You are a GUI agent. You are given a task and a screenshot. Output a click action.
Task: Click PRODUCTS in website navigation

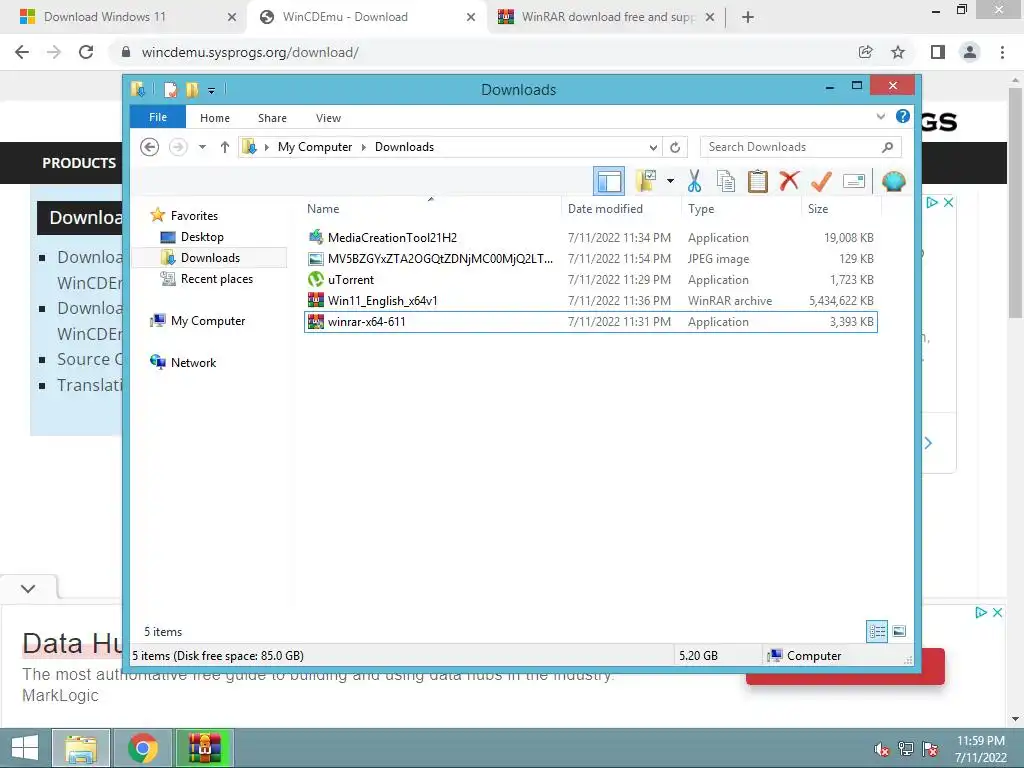point(79,163)
